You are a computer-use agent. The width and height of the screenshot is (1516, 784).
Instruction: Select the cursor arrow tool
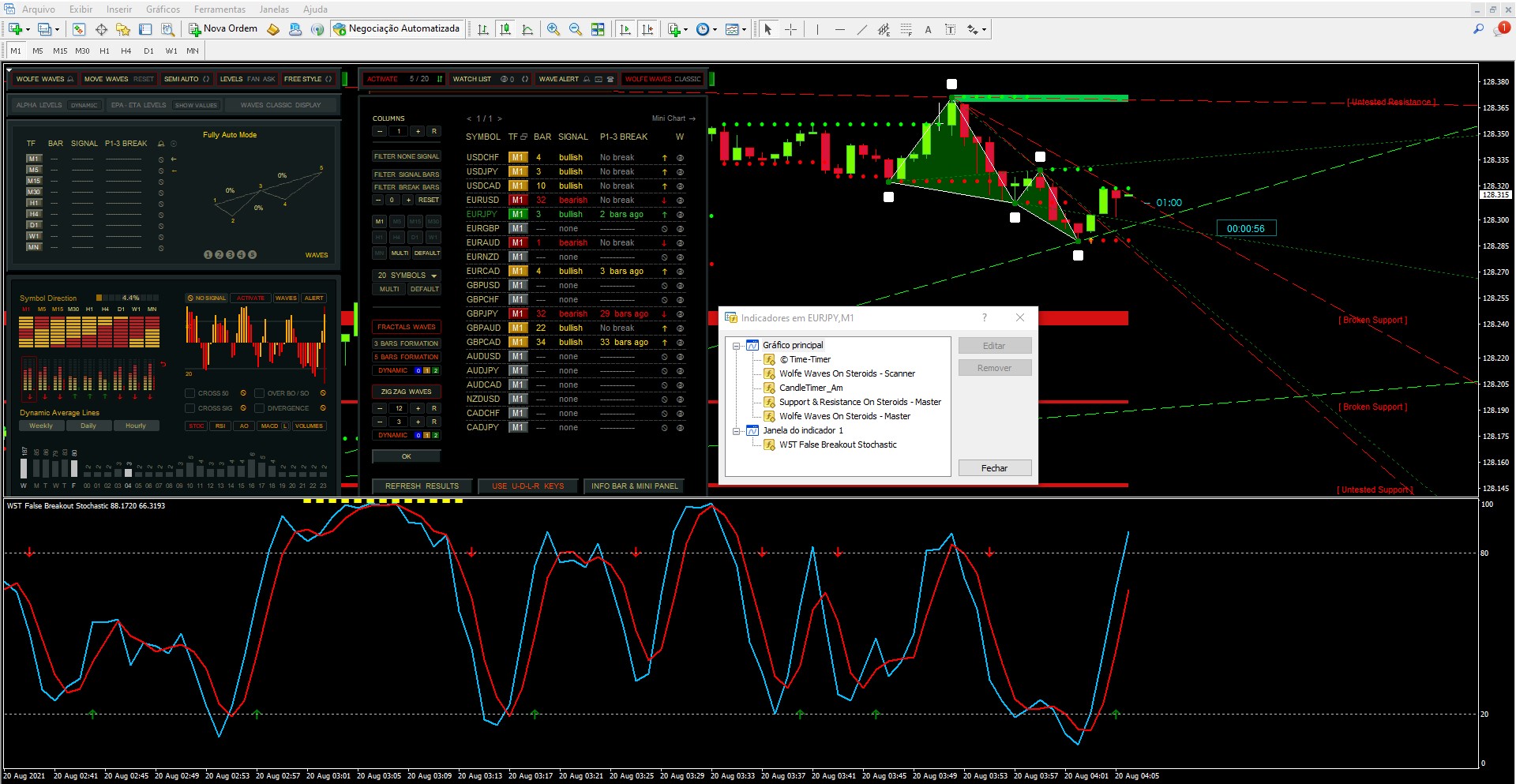(767, 29)
